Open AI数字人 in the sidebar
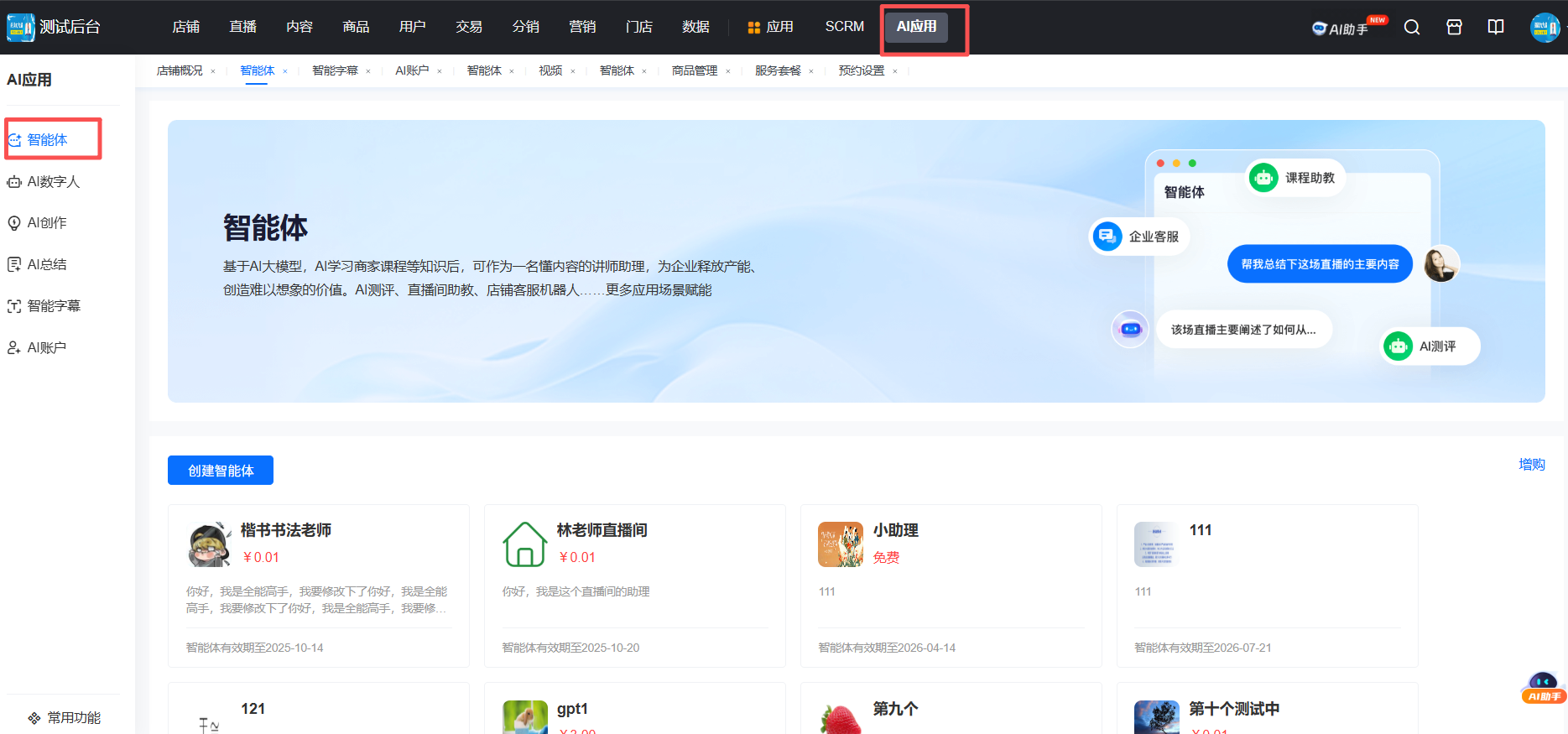Screen dimensions: 1568x734 pos(53,182)
